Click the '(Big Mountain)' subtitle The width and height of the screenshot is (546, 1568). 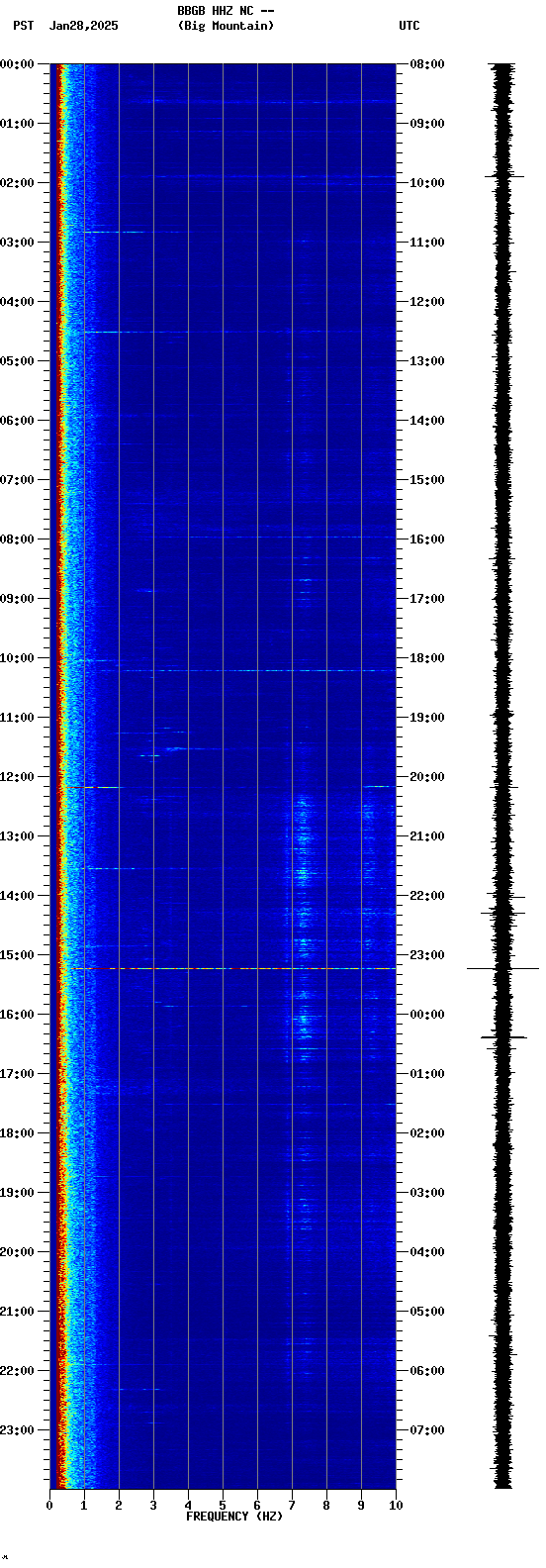(x=226, y=26)
